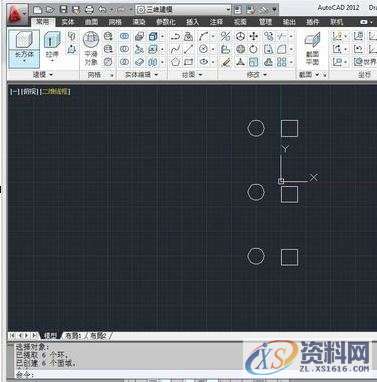Switch to the 参数化 ribbon tab
377x382 pixels.
(x=165, y=22)
